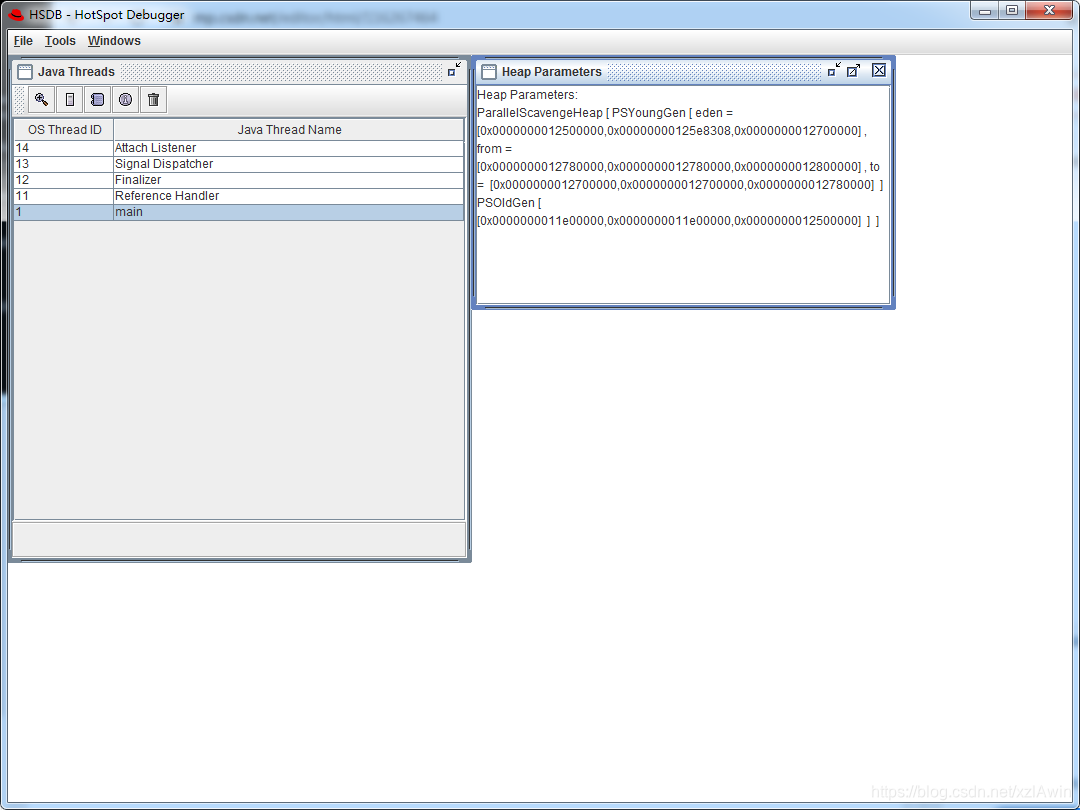Image resolution: width=1080 pixels, height=810 pixels.
Task: Open the File menu
Action: [22, 41]
